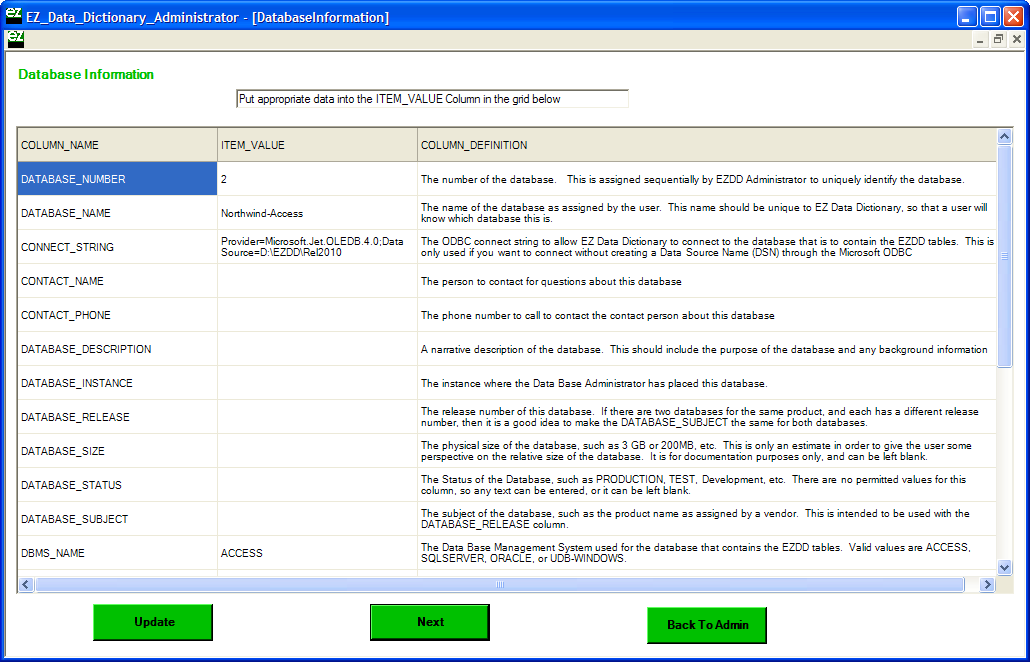Click the Update button

[x=153, y=622]
